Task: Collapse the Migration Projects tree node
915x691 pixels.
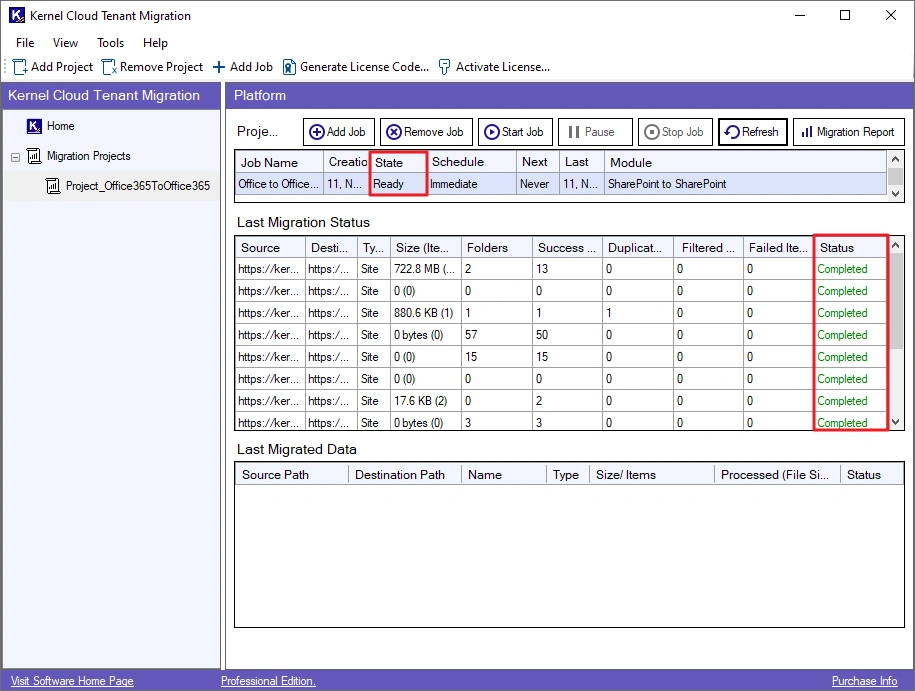Action: click(16, 157)
